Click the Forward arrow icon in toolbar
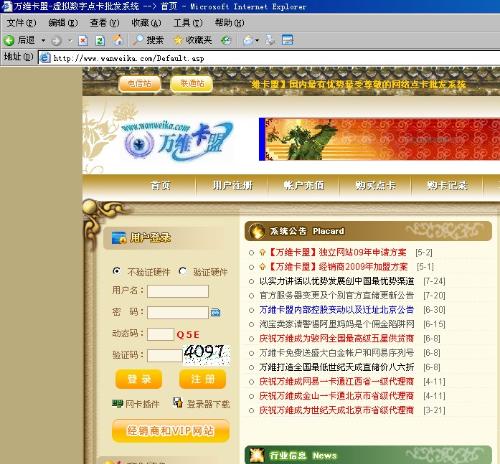This screenshot has height=464, width=500. pyautogui.click(x=57, y=41)
